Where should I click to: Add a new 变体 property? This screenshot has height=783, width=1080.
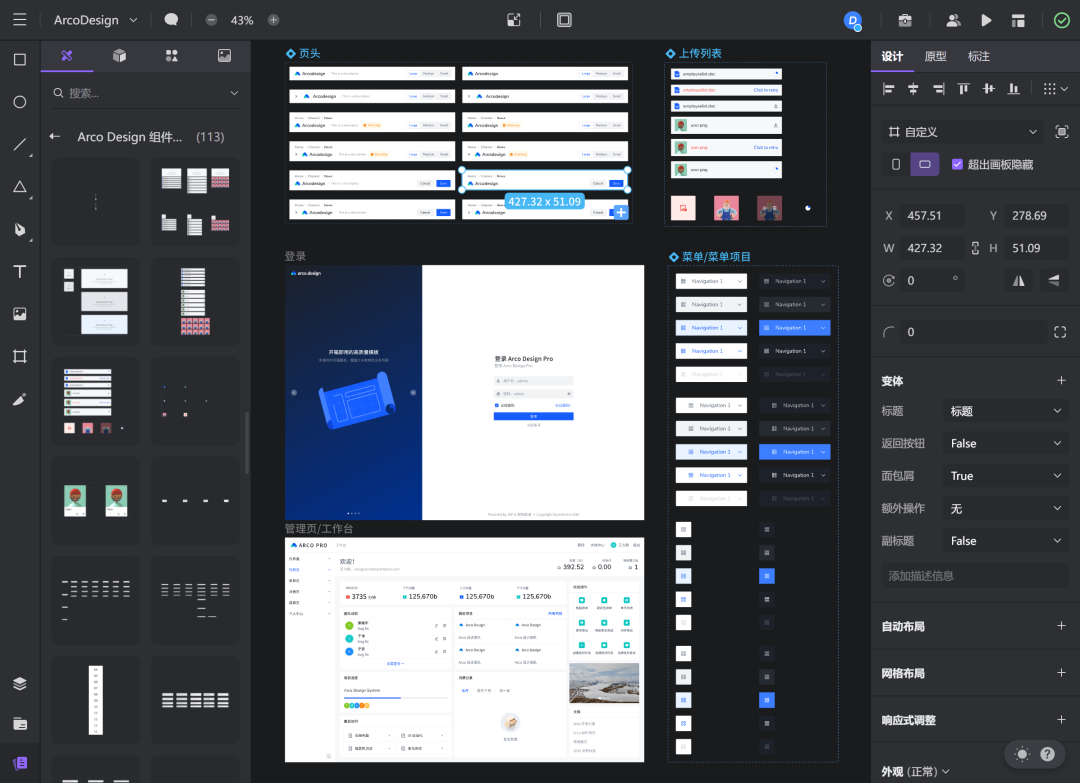tap(1061, 380)
